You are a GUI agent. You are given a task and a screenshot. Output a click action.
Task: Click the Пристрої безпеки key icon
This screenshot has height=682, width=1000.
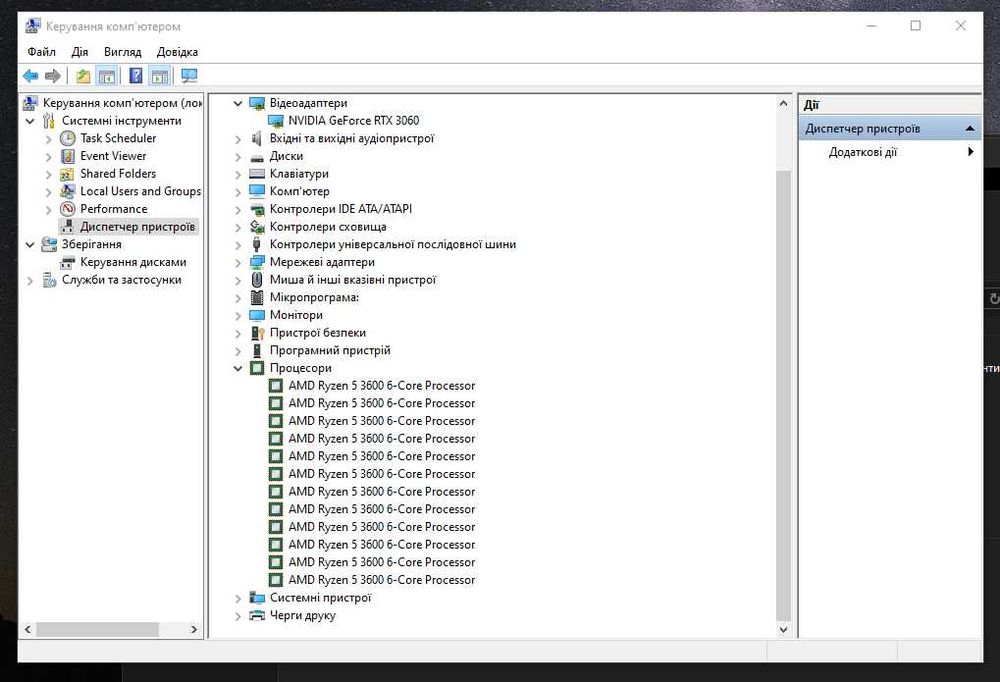coord(257,333)
